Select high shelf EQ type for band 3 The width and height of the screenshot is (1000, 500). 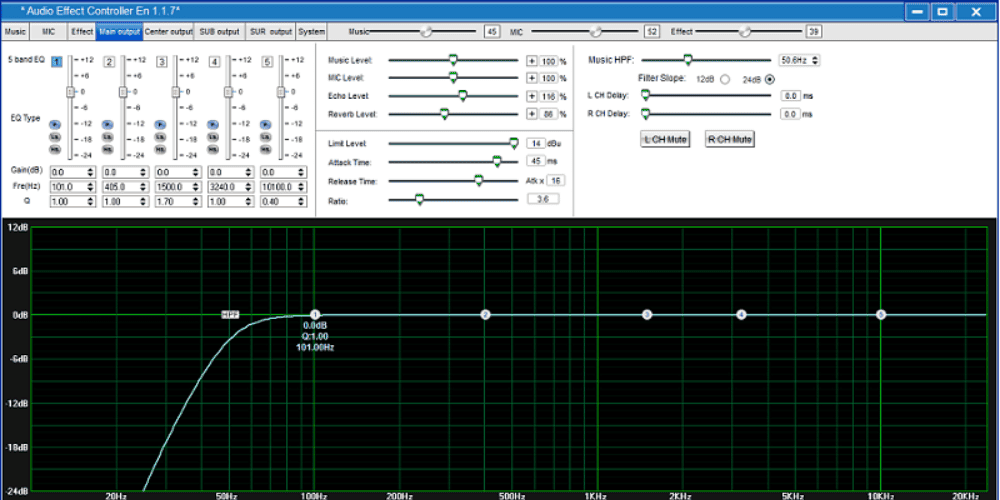point(161,149)
